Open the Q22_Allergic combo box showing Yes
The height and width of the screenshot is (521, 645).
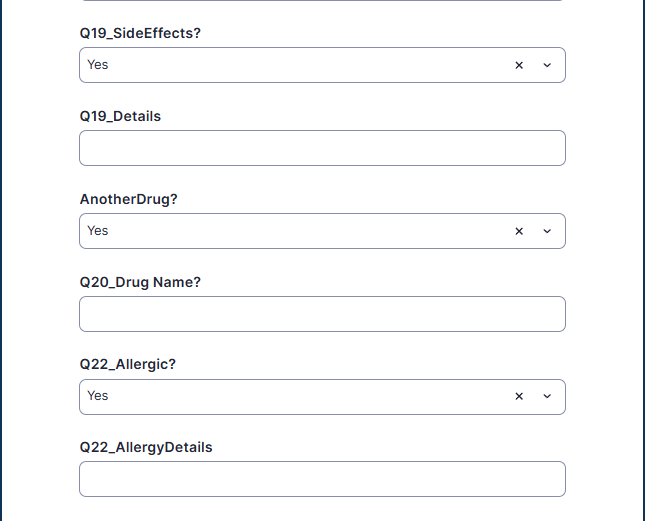pos(290,396)
